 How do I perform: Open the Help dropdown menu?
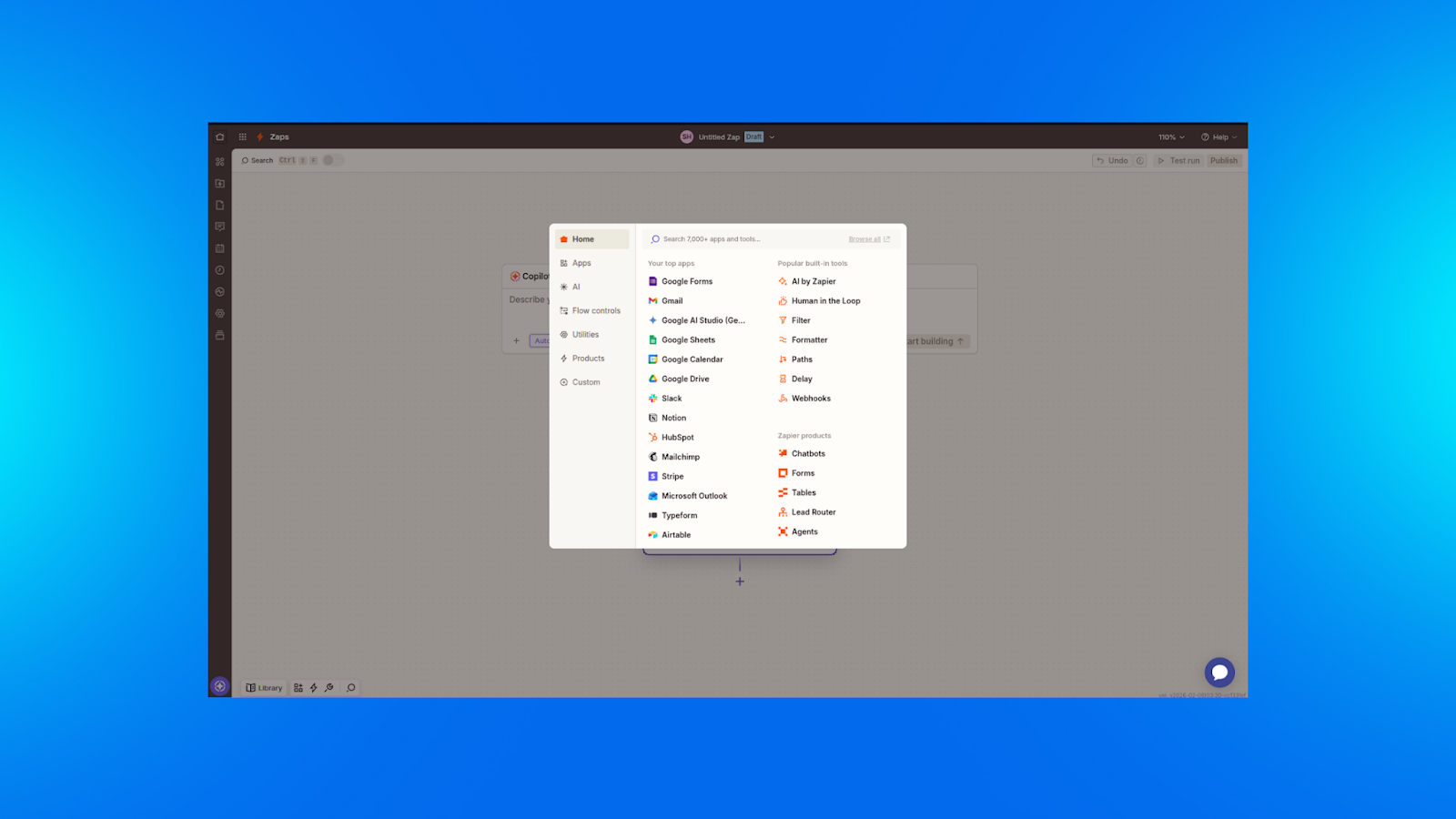tap(1218, 137)
